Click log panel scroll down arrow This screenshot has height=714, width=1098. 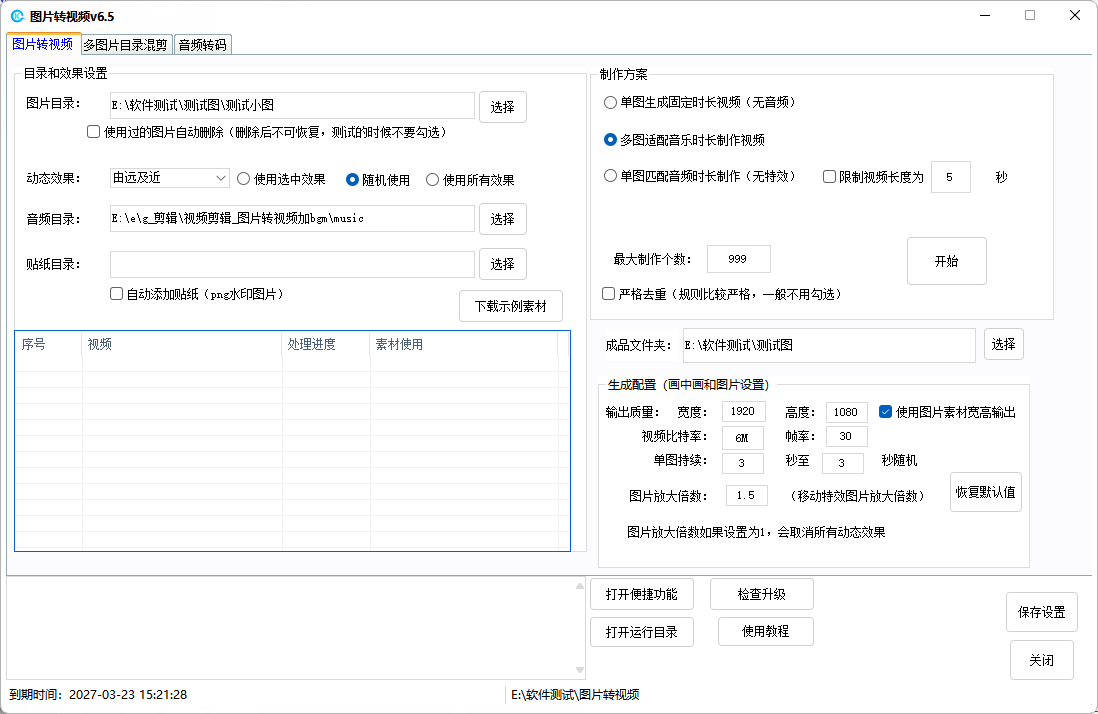tap(579, 670)
